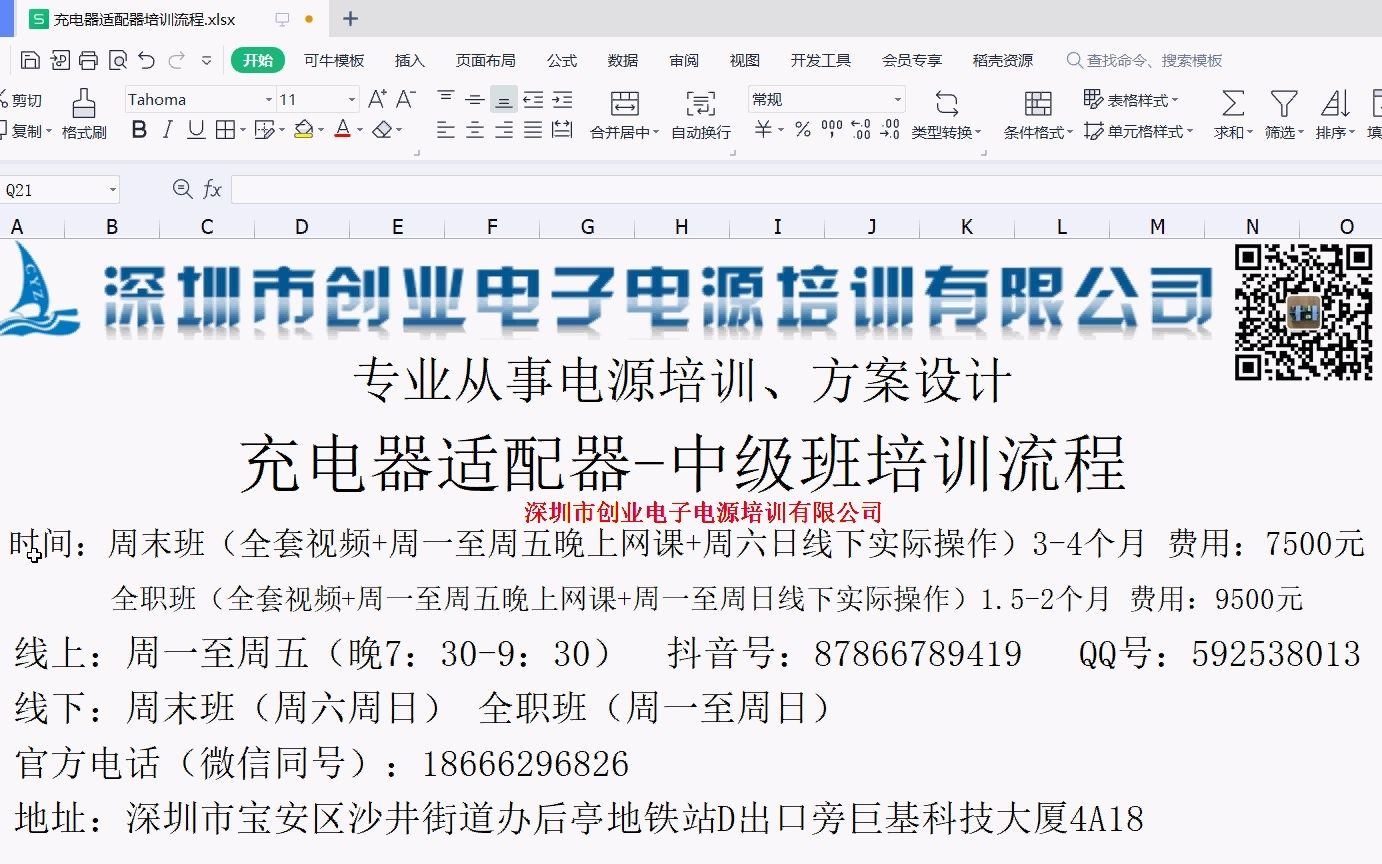Viewport: 1382px width, 864px height.
Task: Click in the formula bar input
Action: coord(806,189)
